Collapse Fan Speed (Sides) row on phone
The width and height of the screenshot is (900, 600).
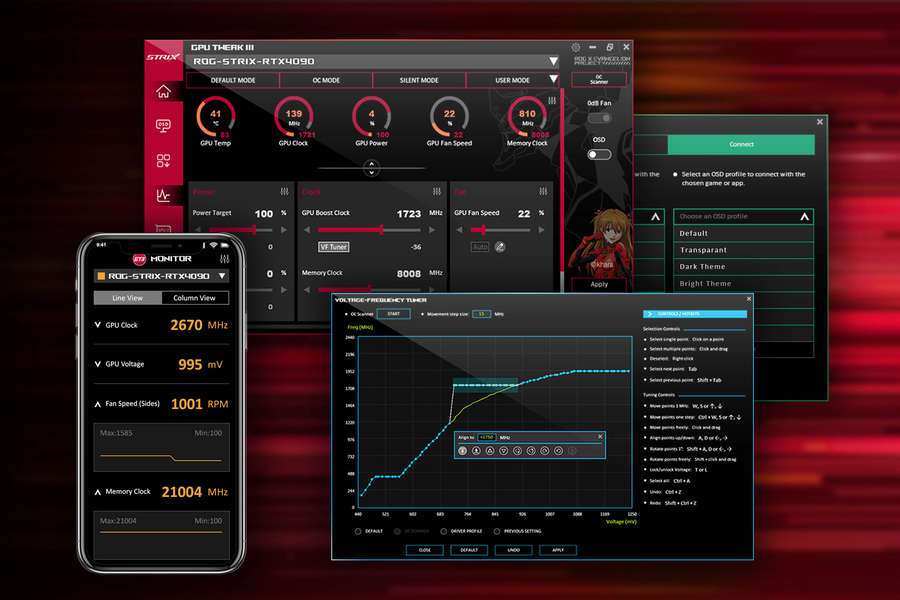[x=98, y=404]
